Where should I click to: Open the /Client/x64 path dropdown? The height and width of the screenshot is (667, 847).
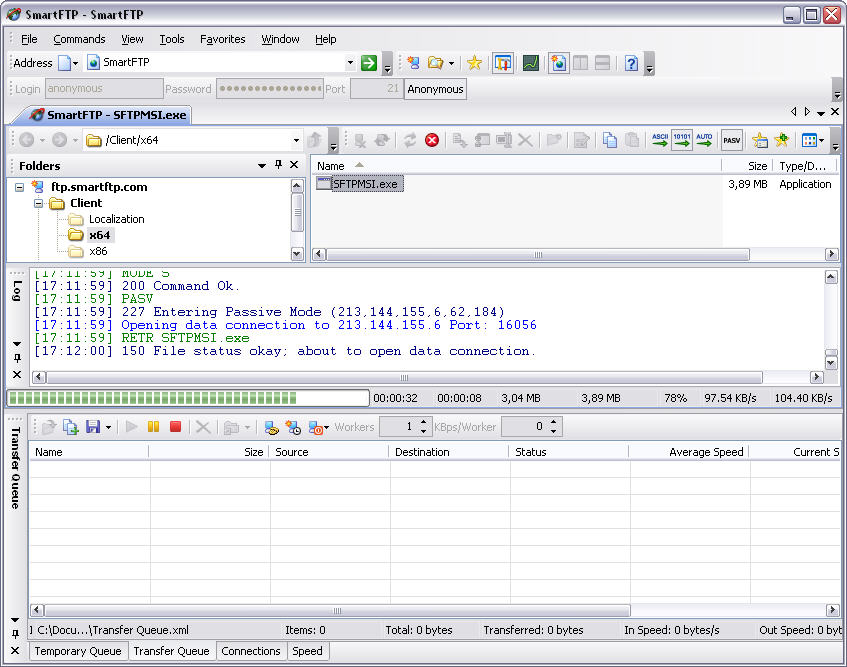click(296, 140)
